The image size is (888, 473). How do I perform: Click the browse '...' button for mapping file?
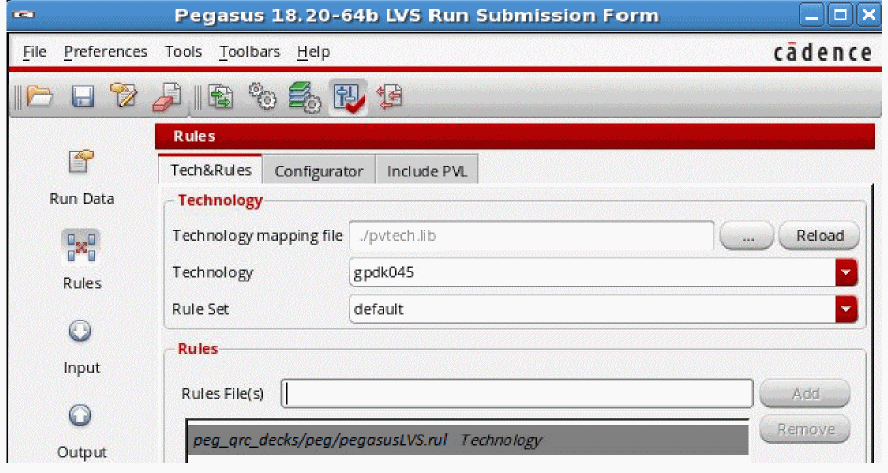(746, 236)
